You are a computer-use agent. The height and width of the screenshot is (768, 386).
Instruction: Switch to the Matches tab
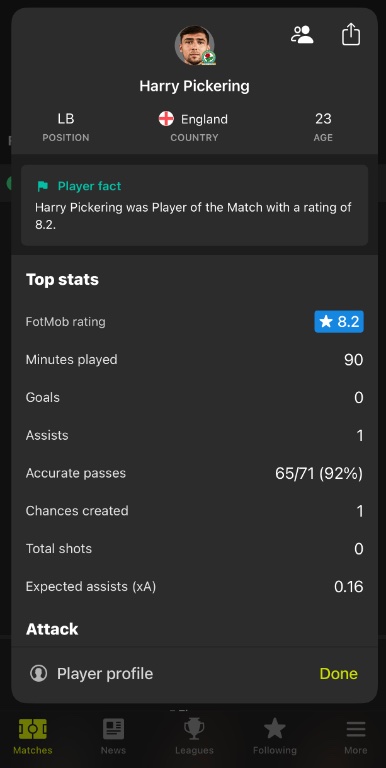(x=33, y=736)
